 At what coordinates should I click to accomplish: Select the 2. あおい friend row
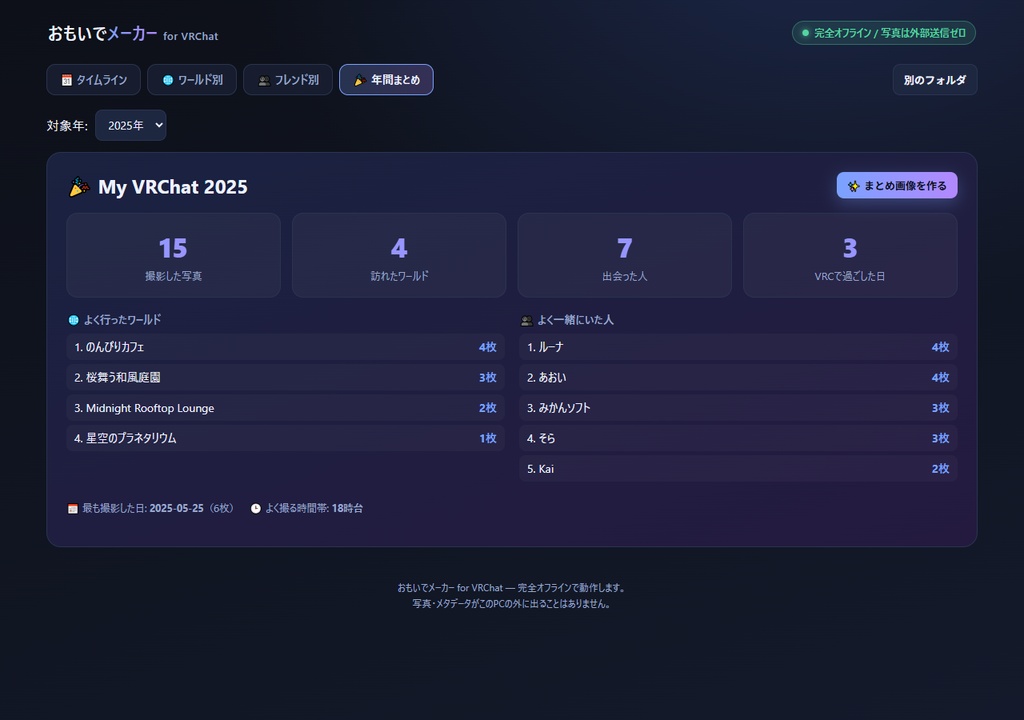tap(738, 378)
